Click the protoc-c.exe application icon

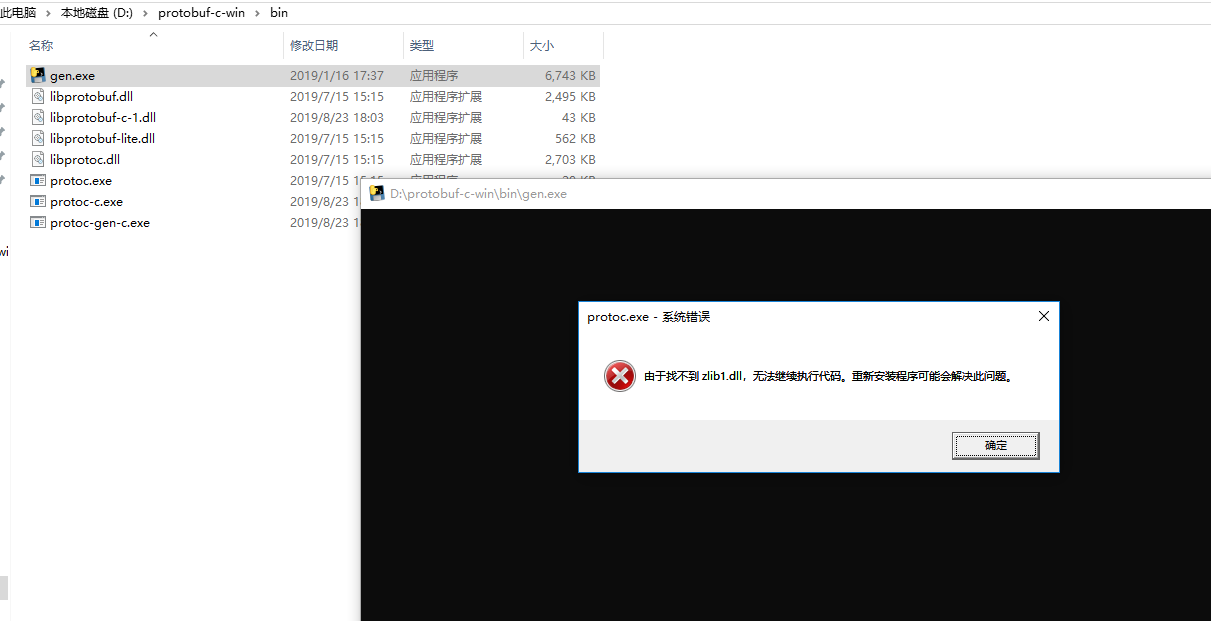point(37,201)
